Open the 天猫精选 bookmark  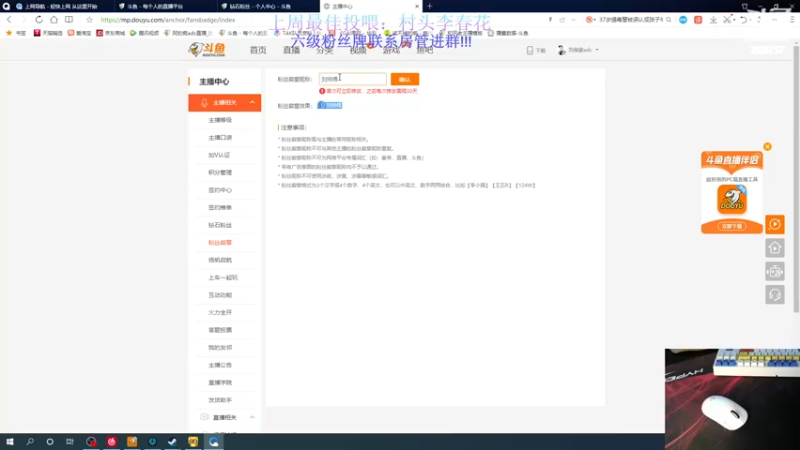click(x=48, y=33)
